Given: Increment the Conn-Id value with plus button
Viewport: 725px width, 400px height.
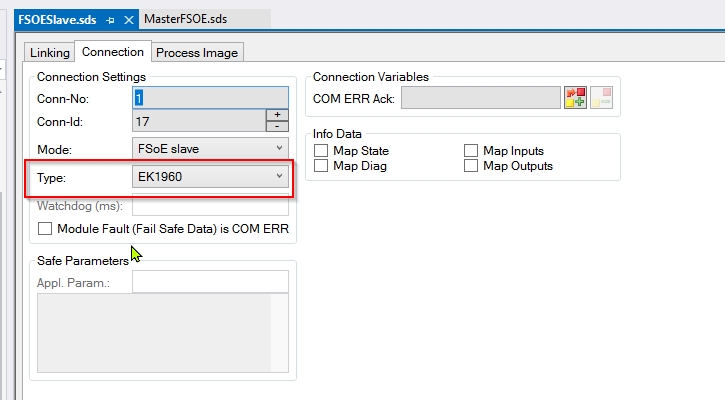Looking at the screenshot, I should click(277, 115).
